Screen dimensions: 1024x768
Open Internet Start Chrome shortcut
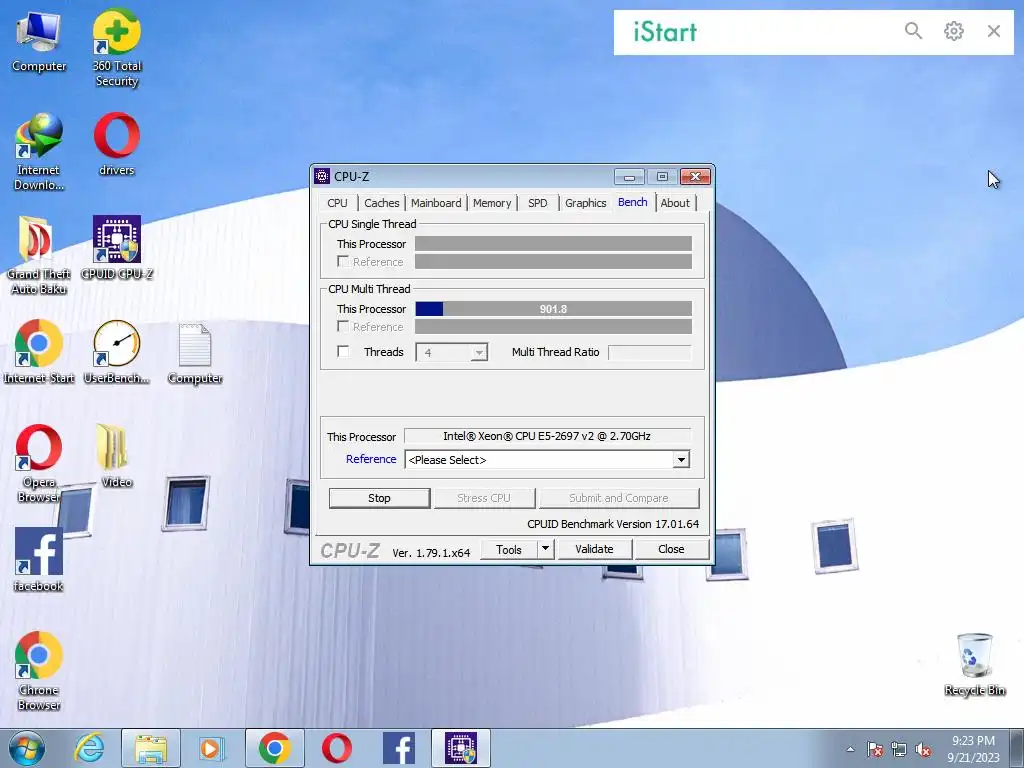pyautogui.click(x=39, y=351)
